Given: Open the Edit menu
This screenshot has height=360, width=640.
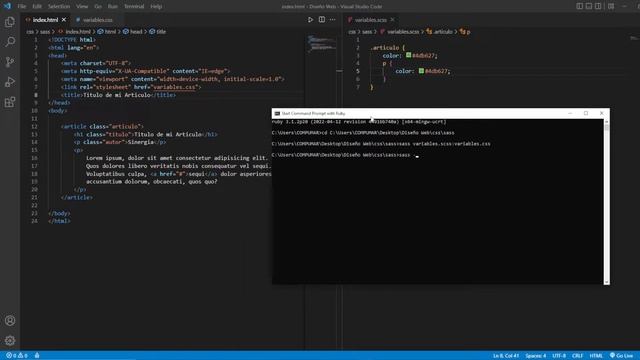Looking at the screenshot, I should tap(37, 6).
